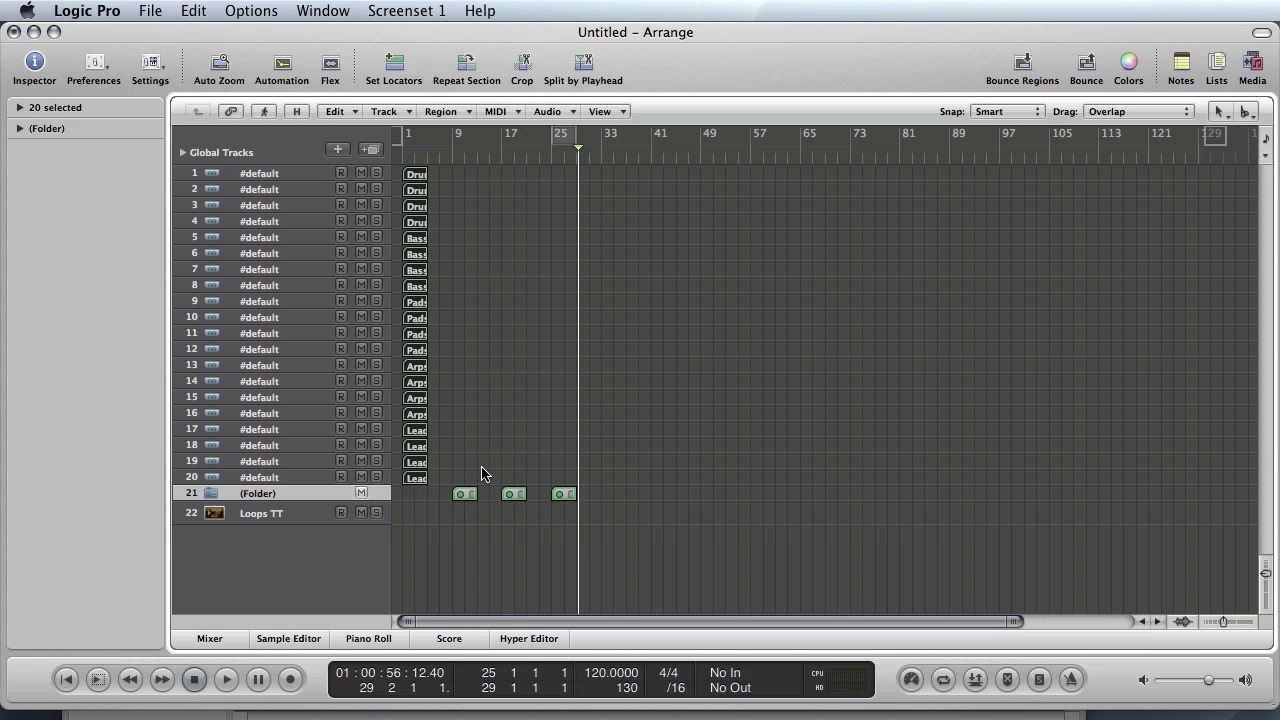Click the folder back arrow button
The height and width of the screenshot is (720, 1280).
(198, 111)
